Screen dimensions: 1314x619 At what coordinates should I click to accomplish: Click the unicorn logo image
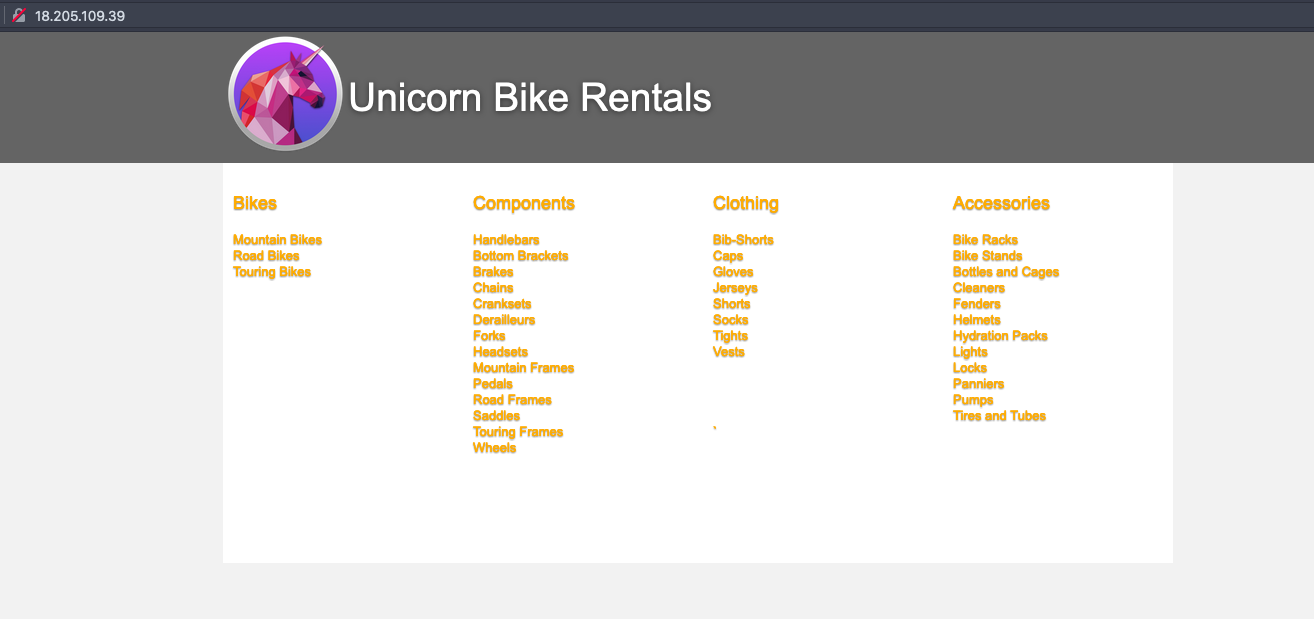[x=286, y=94]
